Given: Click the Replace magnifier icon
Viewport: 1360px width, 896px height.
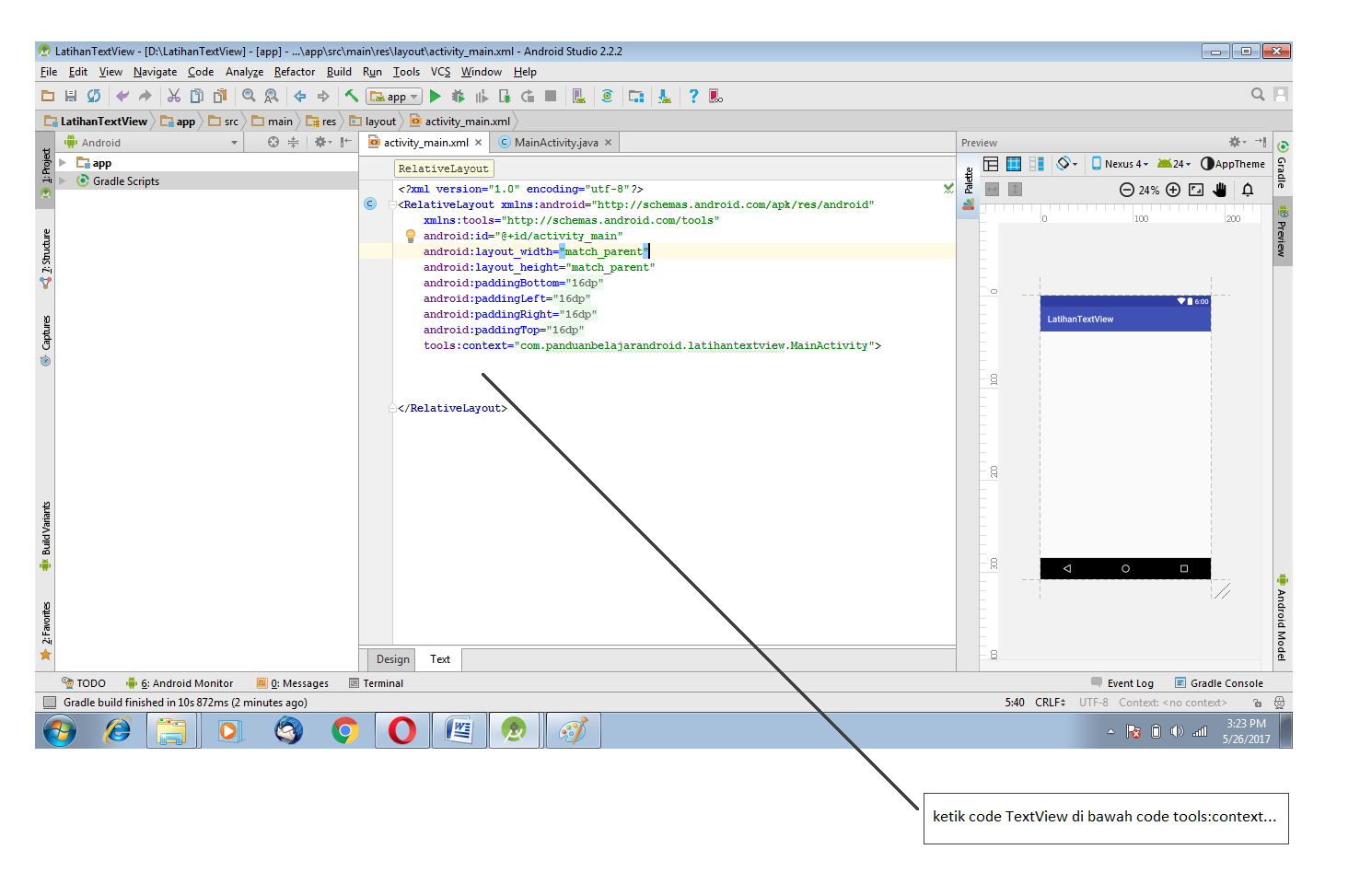Looking at the screenshot, I should pos(271,96).
